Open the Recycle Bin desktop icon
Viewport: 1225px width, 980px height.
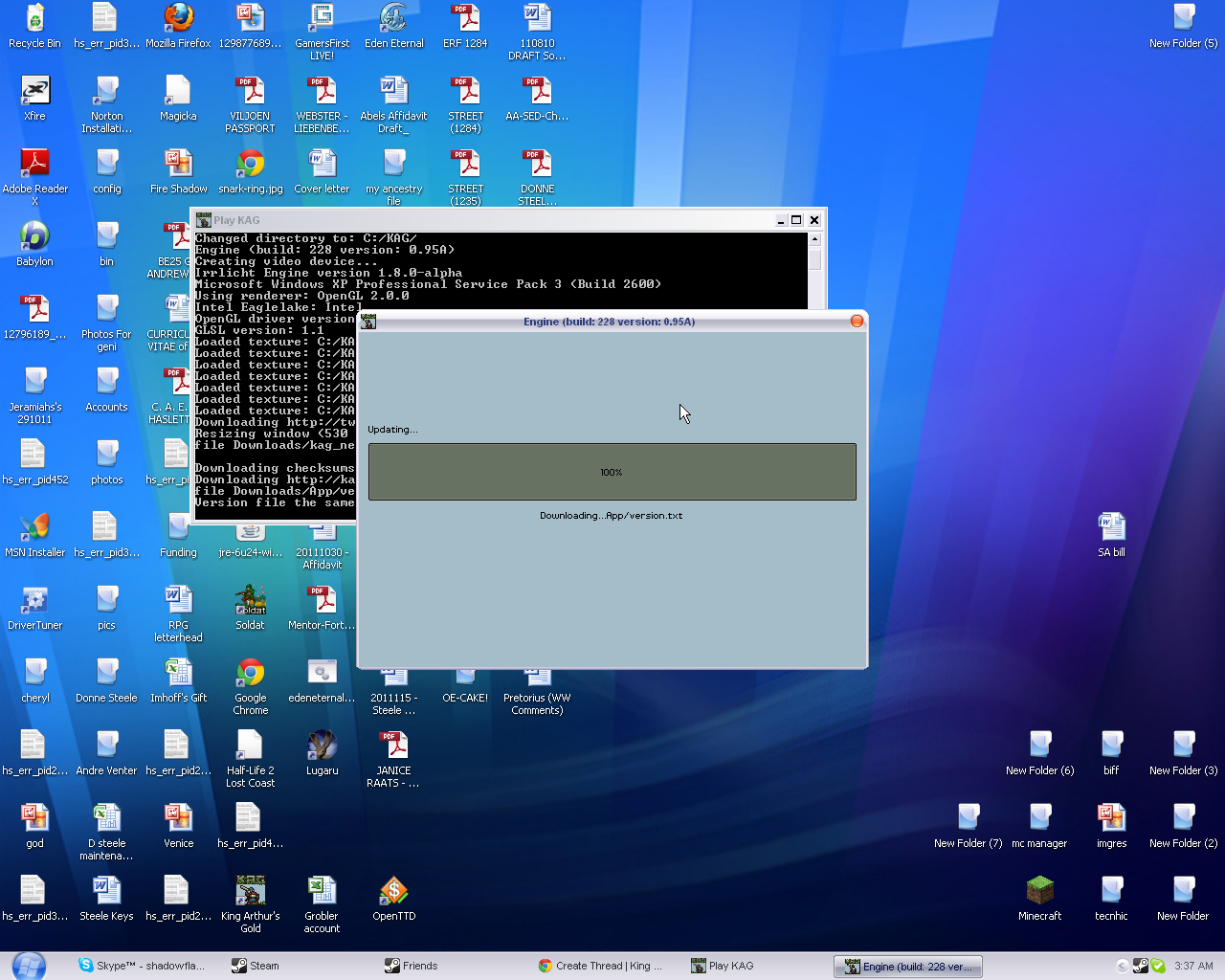point(34,27)
